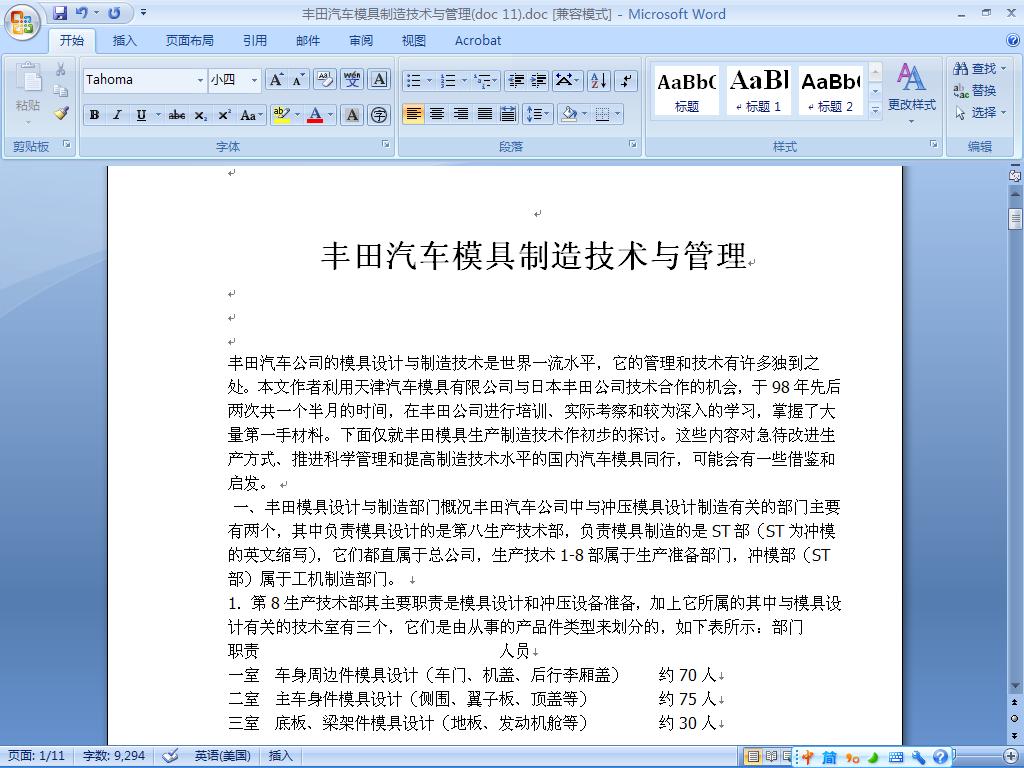Open the Office button menu

22,22
